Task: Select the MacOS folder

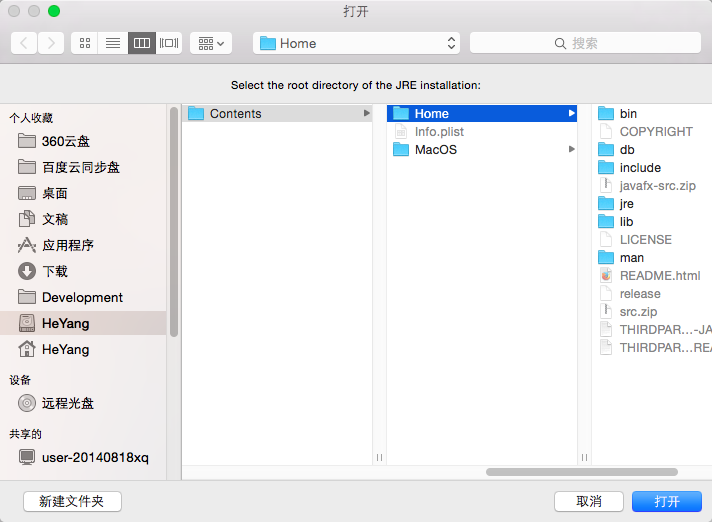Action: 482,149
